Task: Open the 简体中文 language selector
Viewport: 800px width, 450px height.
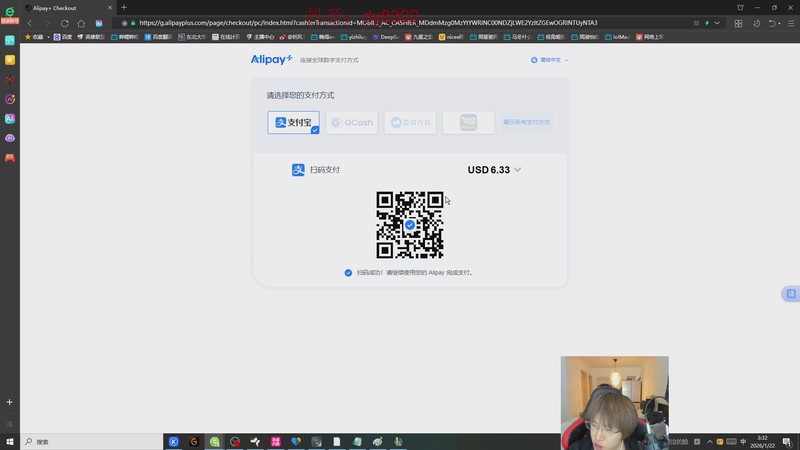Action: click(549, 60)
